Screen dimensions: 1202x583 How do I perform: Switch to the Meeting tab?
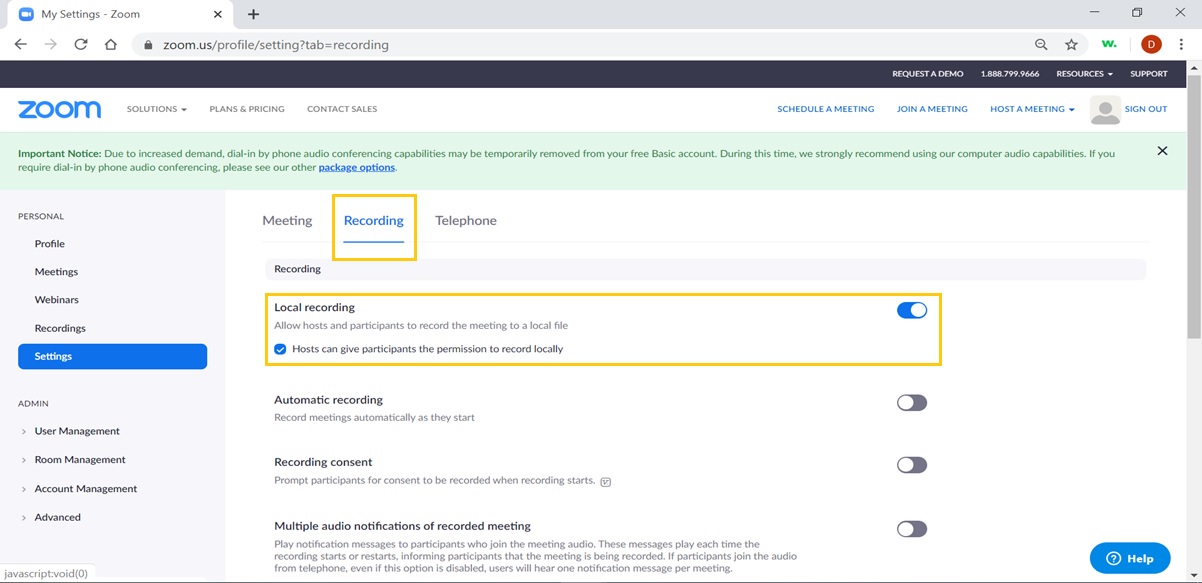pyautogui.click(x=287, y=221)
